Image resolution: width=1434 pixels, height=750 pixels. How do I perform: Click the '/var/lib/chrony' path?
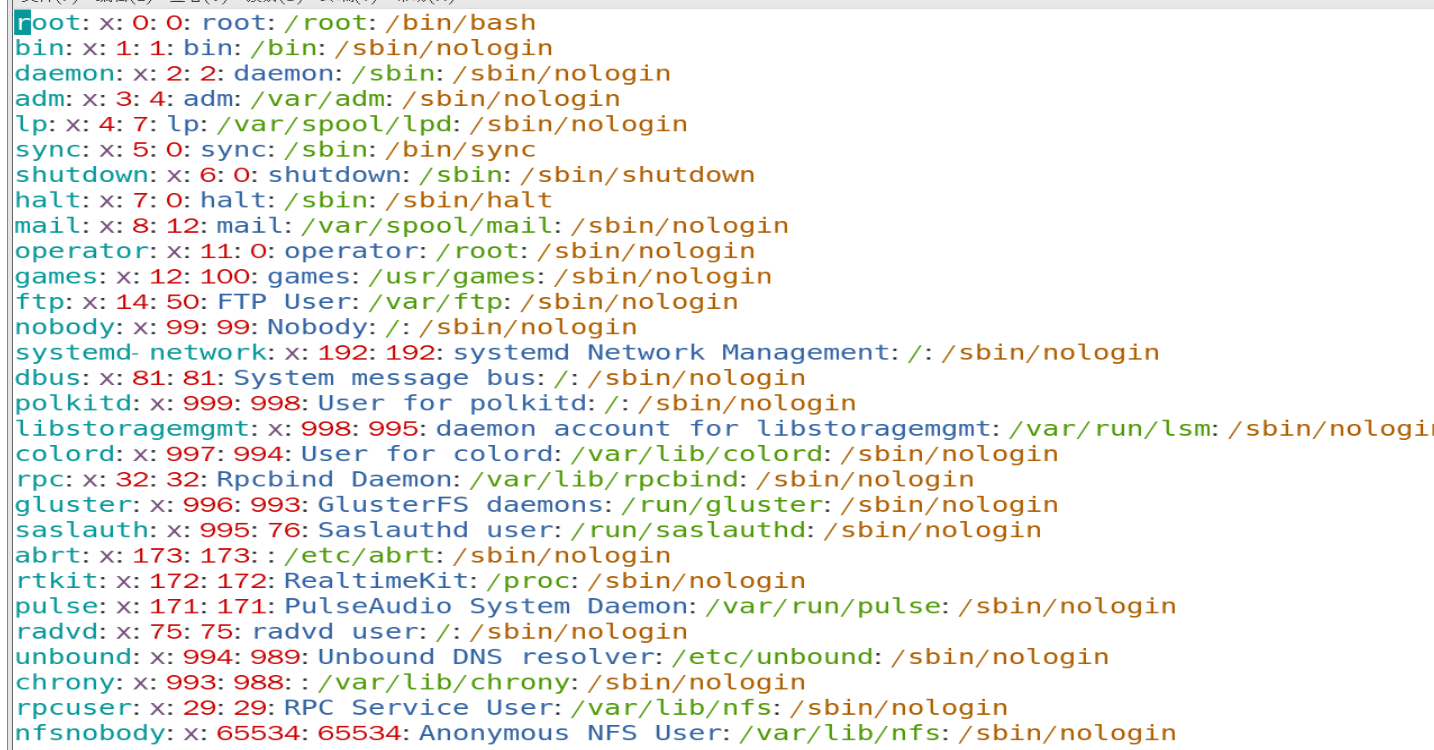tap(443, 682)
